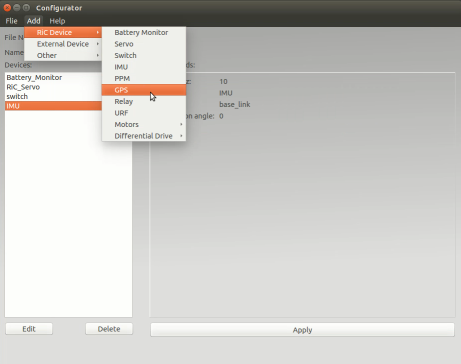The height and width of the screenshot is (364, 461).
Task: Expand the RiC Device submenu
Action: 63,32
